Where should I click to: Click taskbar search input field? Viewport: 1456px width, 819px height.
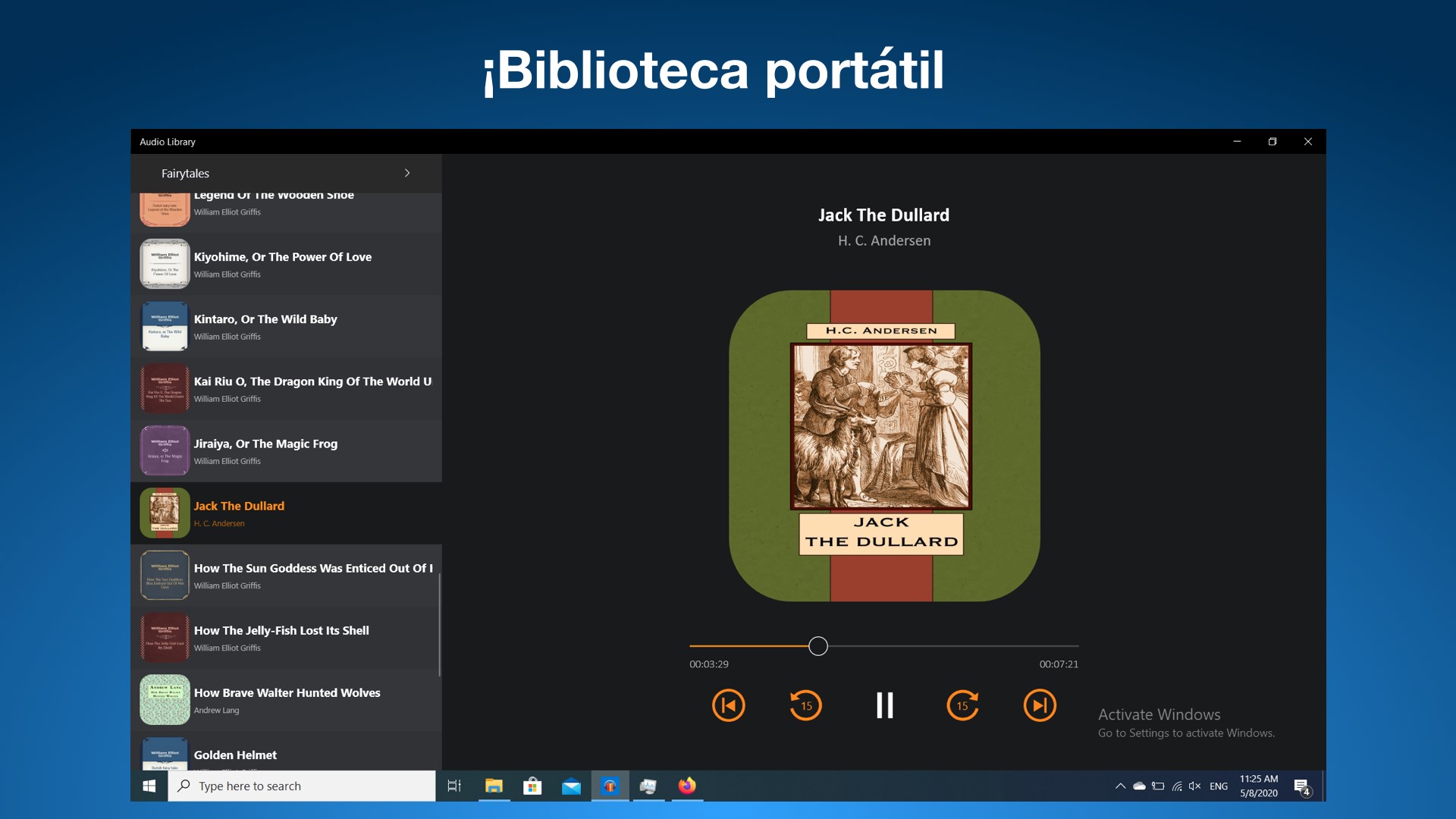(303, 786)
